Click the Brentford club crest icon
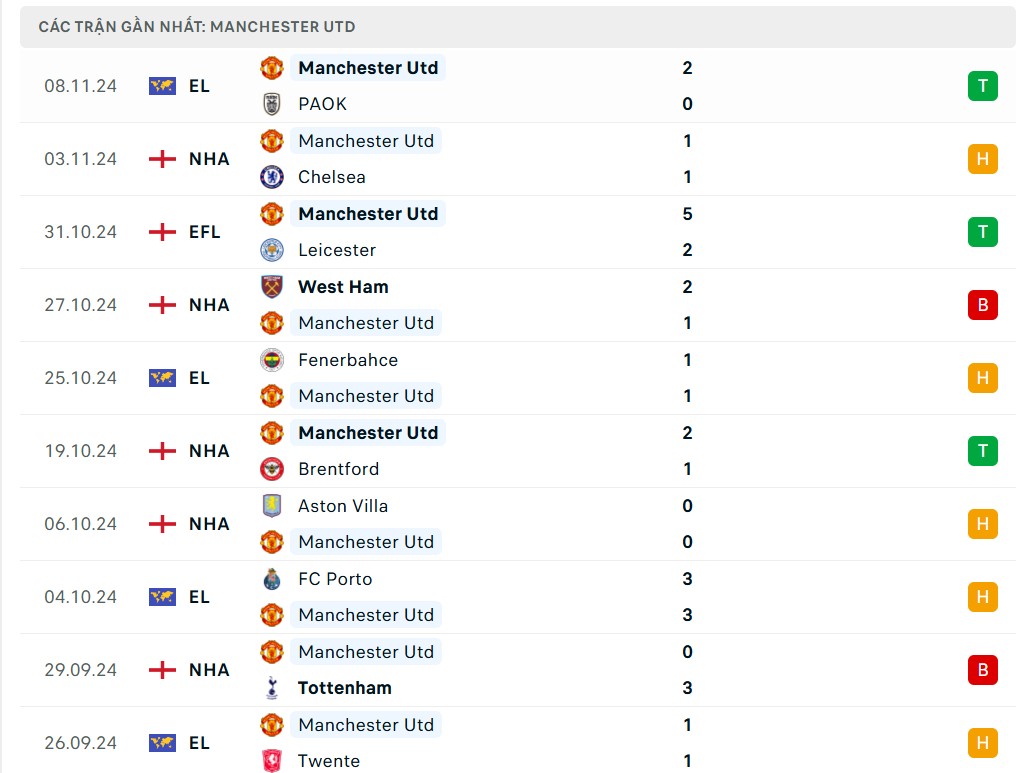 tap(271, 469)
